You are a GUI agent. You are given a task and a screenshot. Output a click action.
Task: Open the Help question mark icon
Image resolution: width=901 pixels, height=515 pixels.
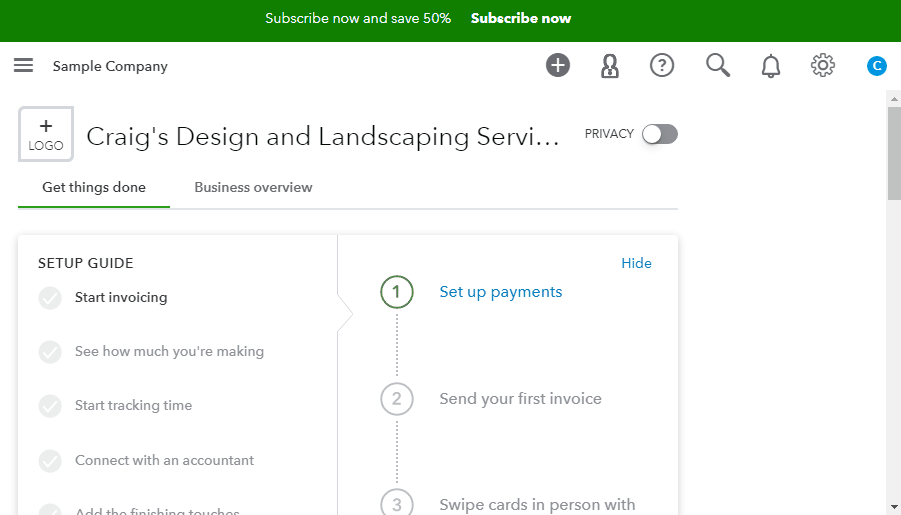click(x=662, y=66)
